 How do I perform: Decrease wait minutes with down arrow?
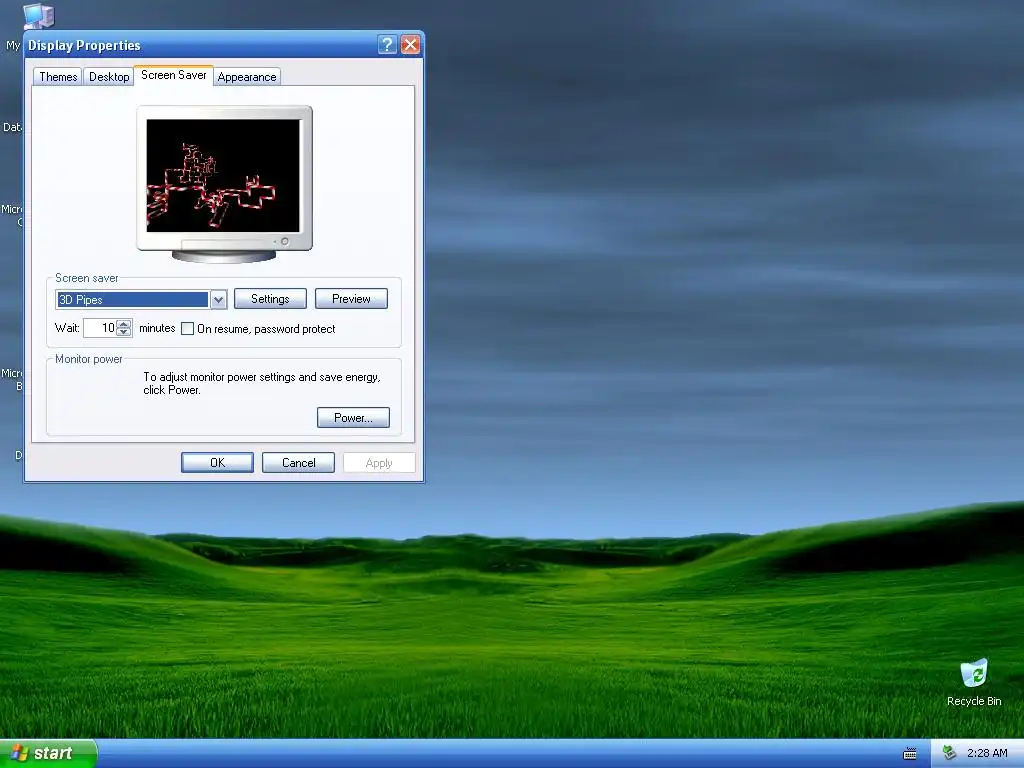pos(123,332)
